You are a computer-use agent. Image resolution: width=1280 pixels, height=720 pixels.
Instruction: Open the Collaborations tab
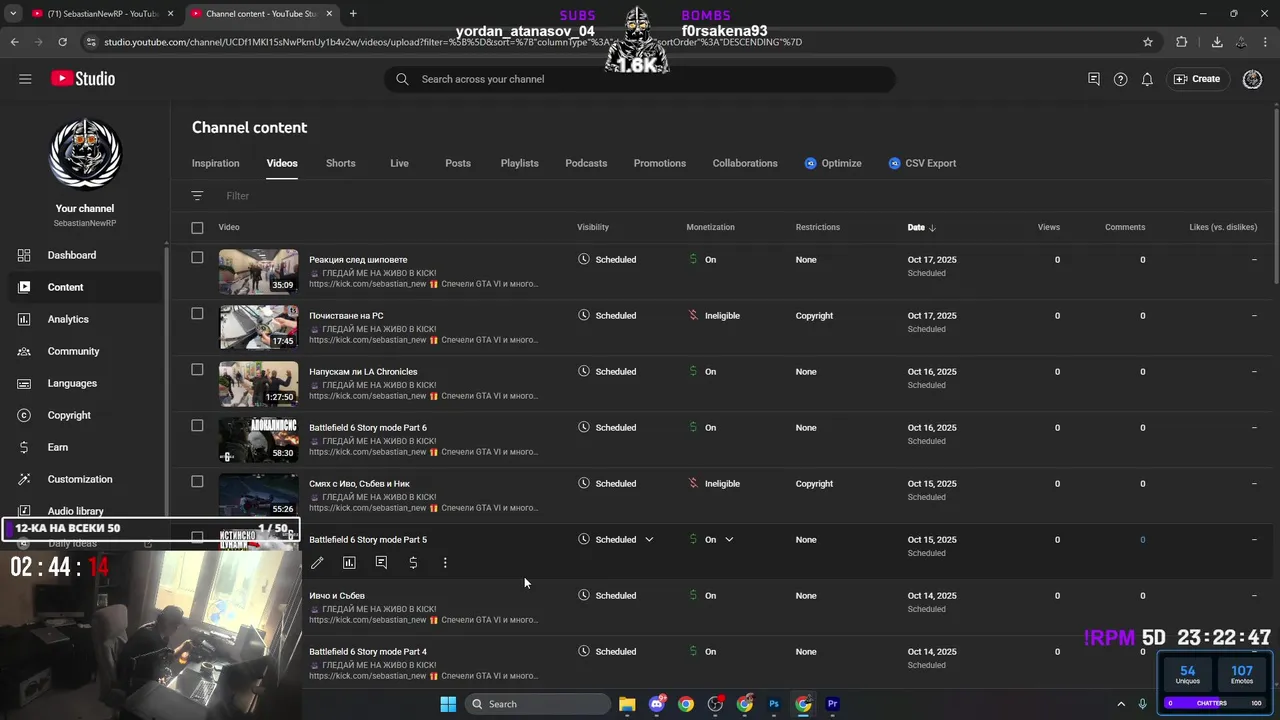point(745,163)
